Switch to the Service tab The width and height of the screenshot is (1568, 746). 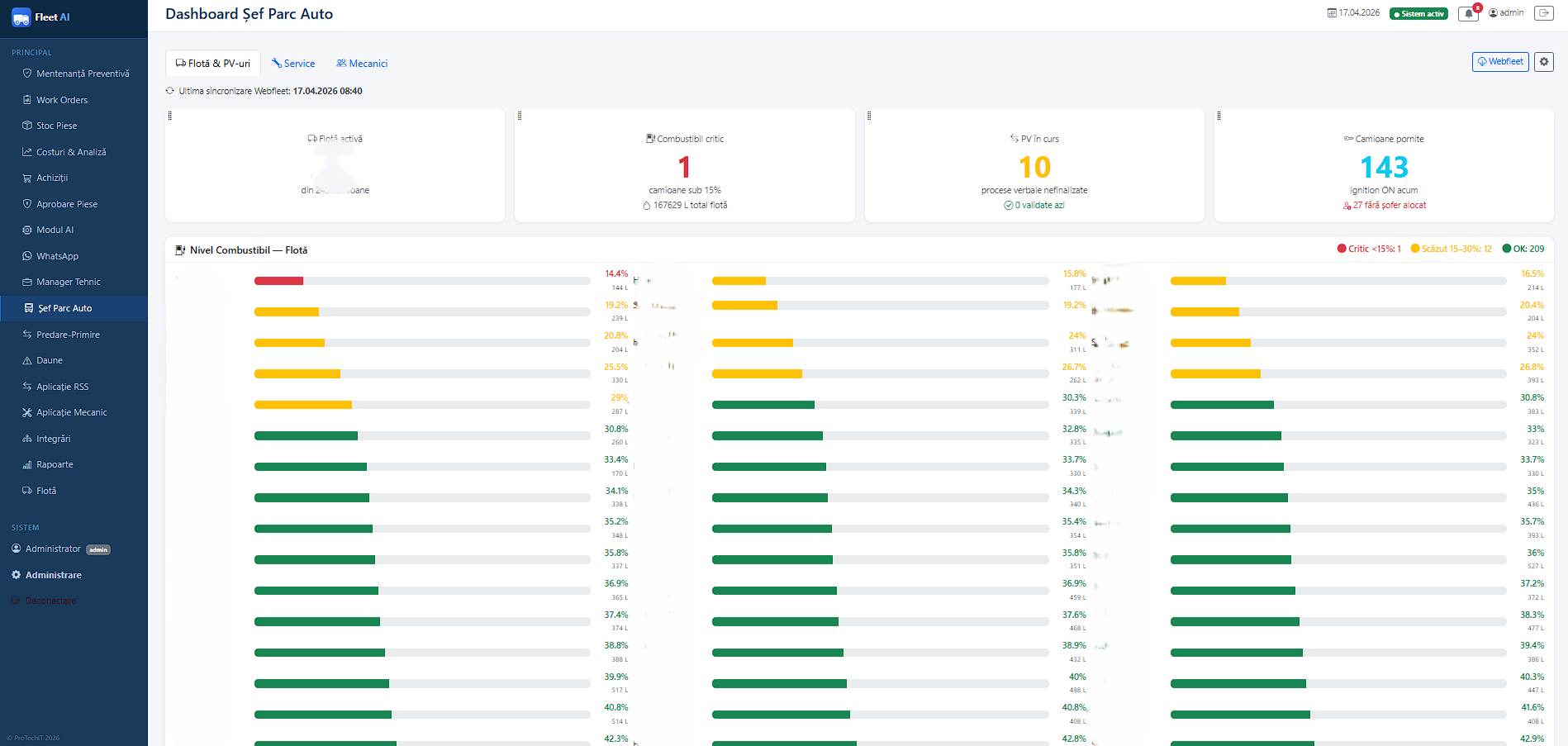pos(293,64)
